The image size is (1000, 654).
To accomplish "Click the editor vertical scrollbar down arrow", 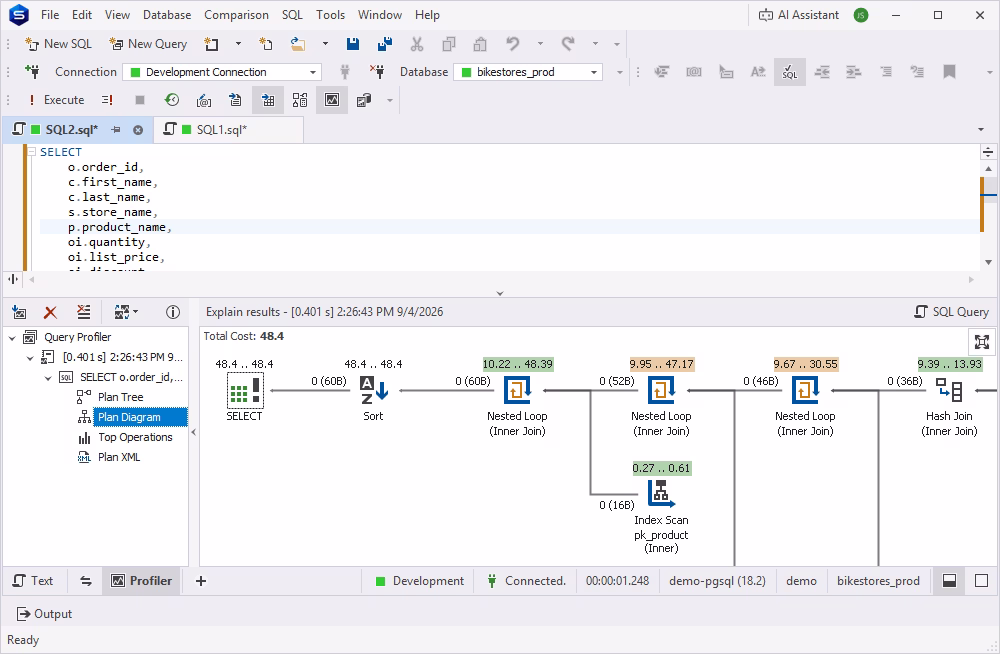I will point(989,262).
